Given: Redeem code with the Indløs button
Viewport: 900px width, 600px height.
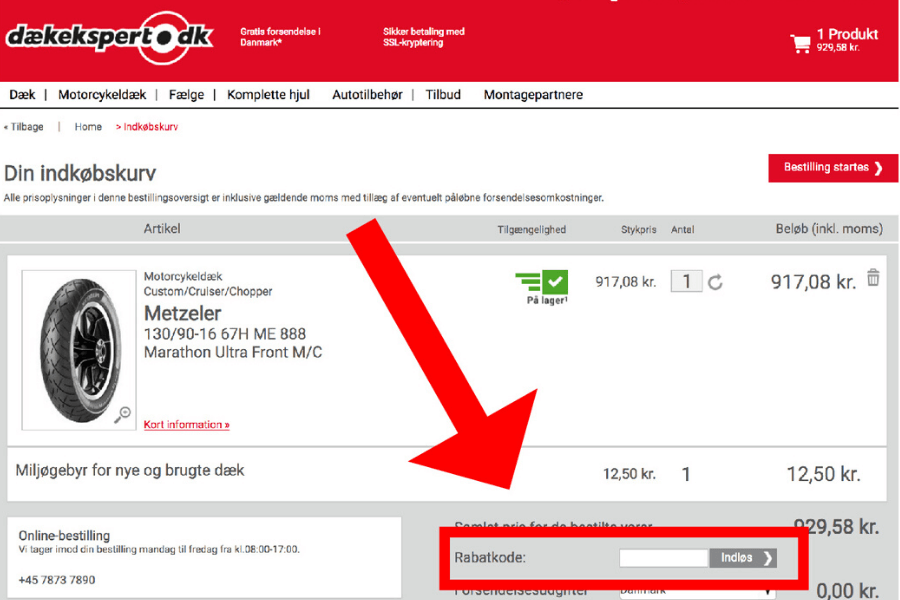Looking at the screenshot, I should 743,558.
